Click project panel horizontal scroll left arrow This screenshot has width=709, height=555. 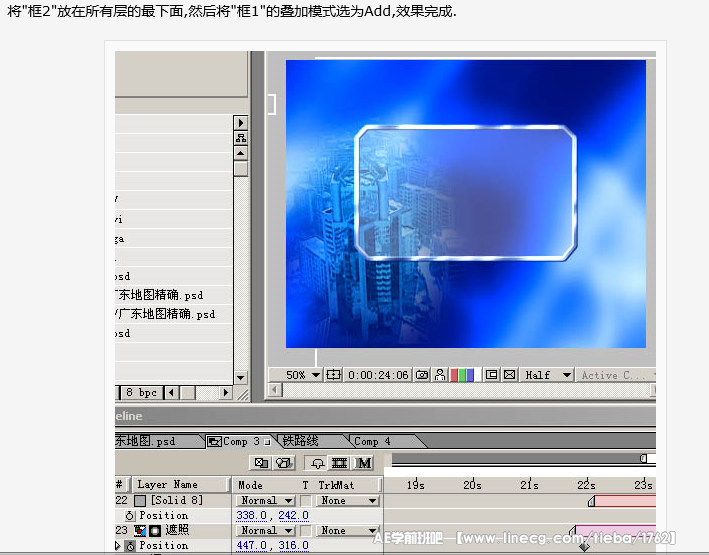pos(171,393)
